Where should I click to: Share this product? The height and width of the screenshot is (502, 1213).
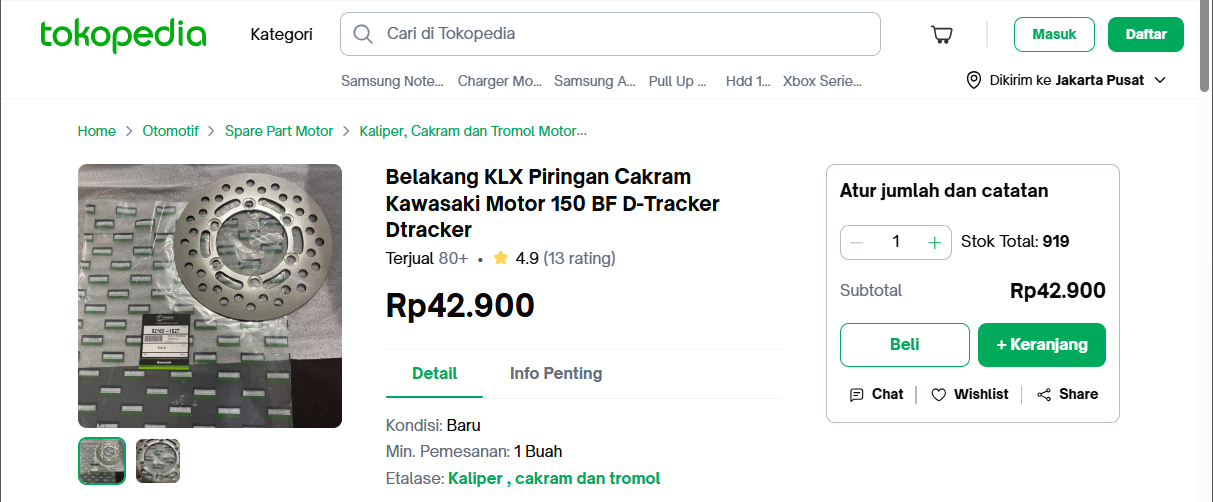coord(1067,394)
